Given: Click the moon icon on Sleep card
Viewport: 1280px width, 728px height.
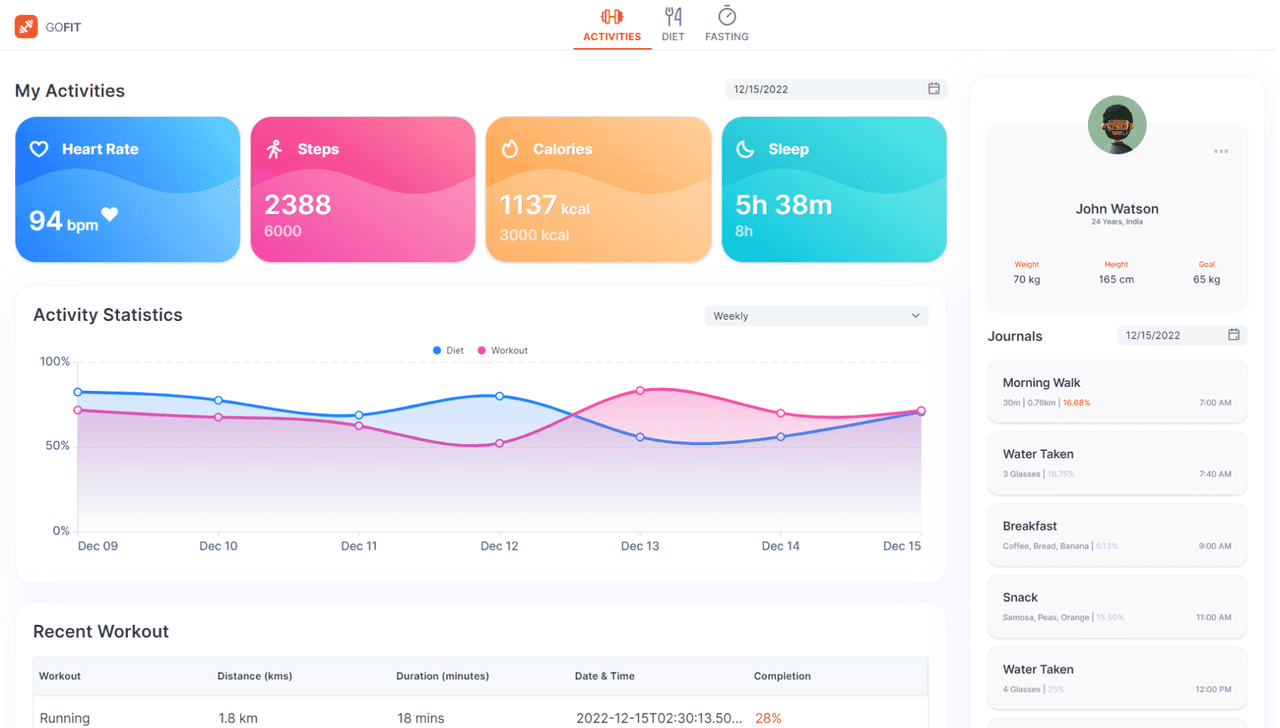Looking at the screenshot, I should pyautogui.click(x=746, y=149).
